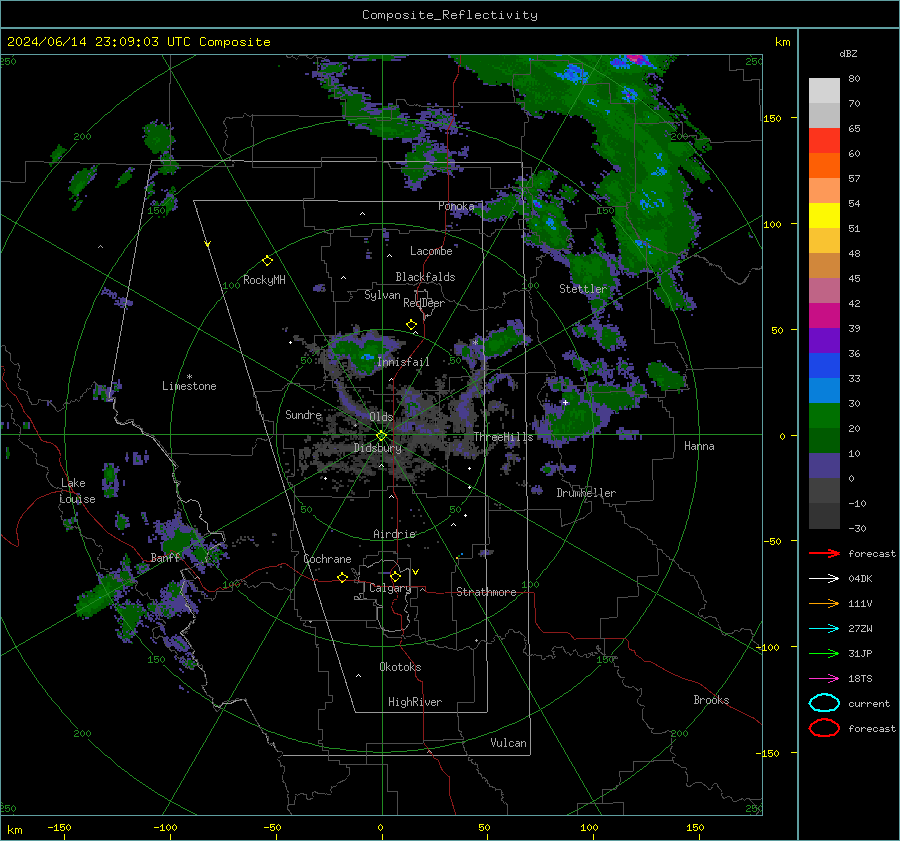Click magenta 42 dBZ color swatch

(824, 315)
